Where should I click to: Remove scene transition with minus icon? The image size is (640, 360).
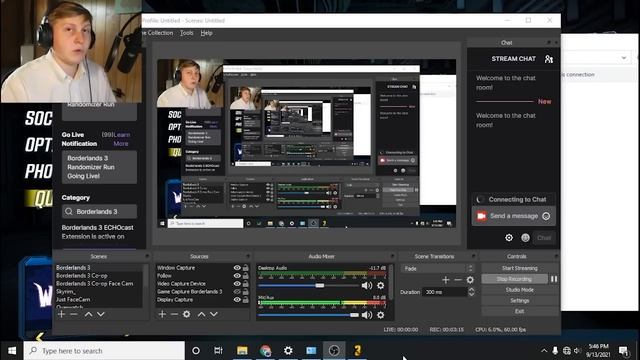458,280
